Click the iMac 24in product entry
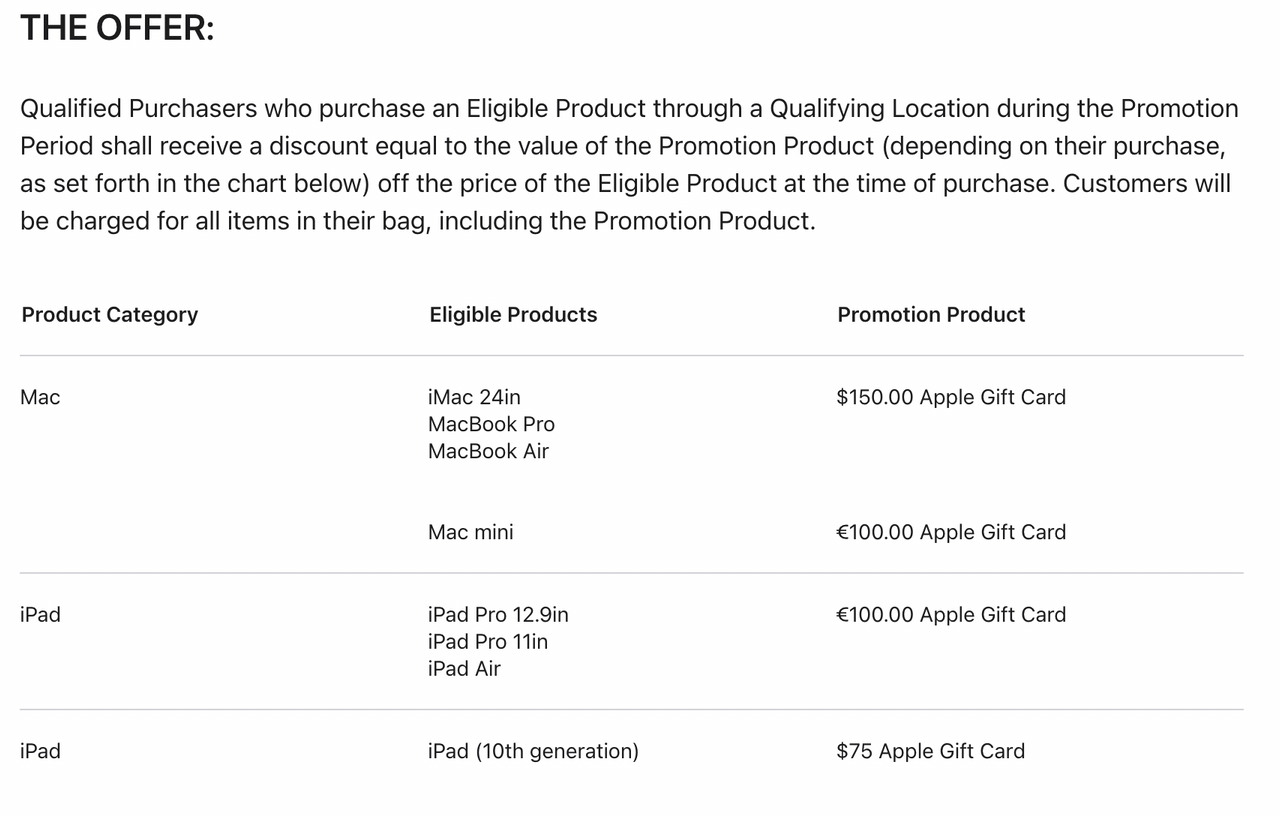The image size is (1280, 816). click(474, 397)
